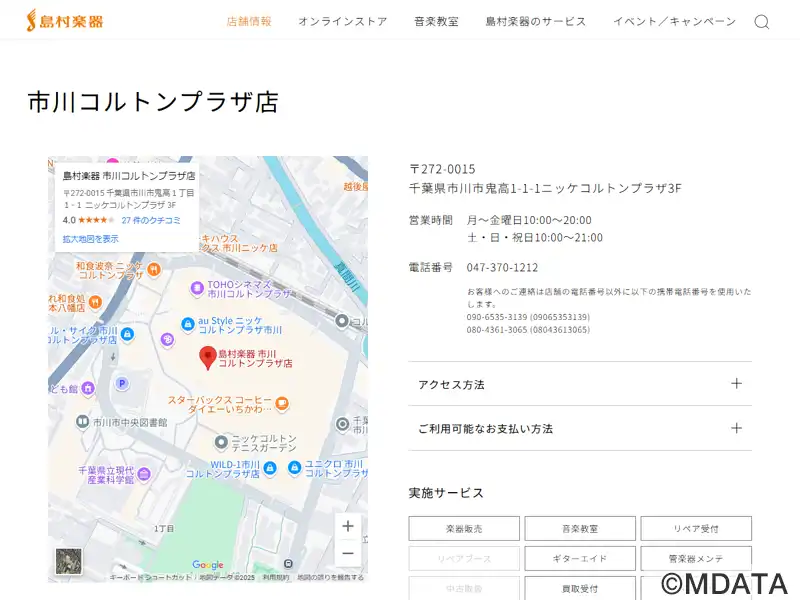Open 店舗情報 menu item
This screenshot has width=800, height=600.
coord(249,21)
